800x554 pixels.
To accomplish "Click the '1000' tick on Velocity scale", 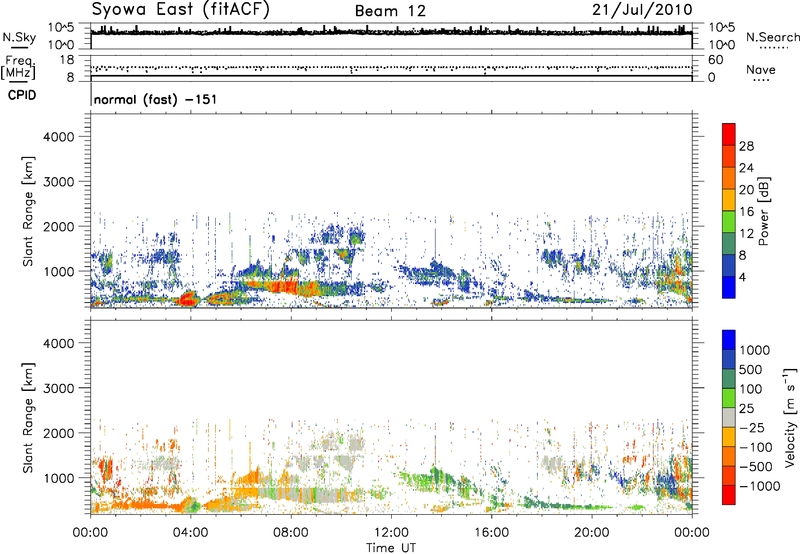I will [x=754, y=350].
